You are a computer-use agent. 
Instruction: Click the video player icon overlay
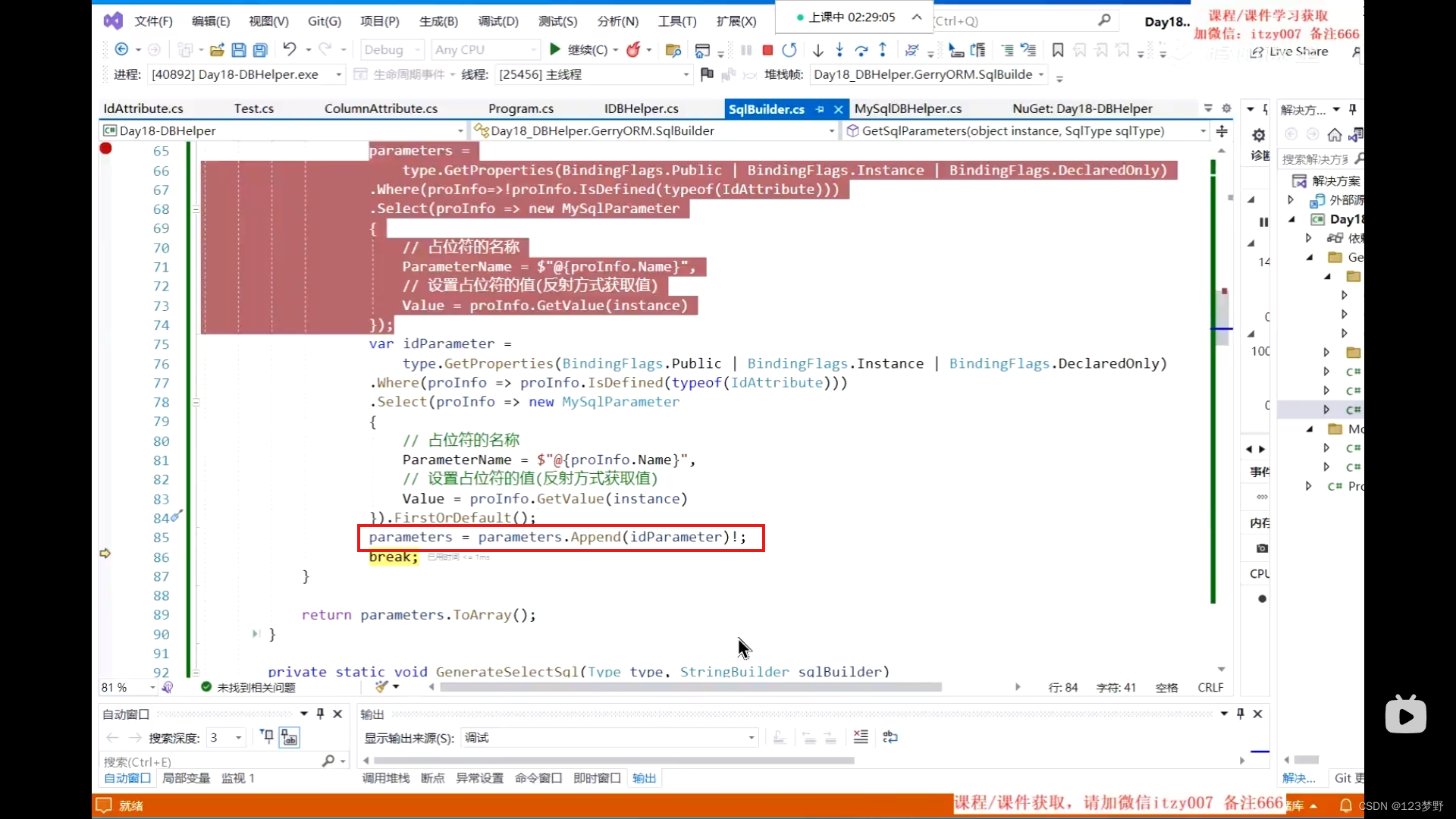[x=1406, y=714]
